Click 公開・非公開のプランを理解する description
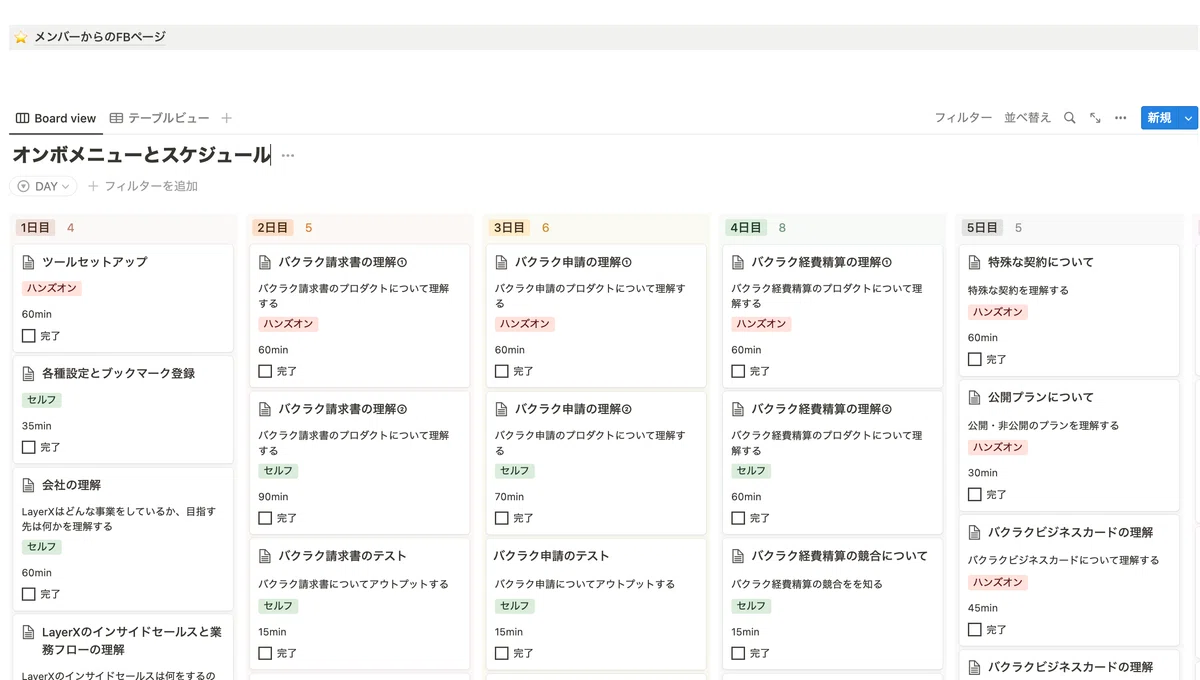This screenshot has width=1200, height=680. 1043,425
